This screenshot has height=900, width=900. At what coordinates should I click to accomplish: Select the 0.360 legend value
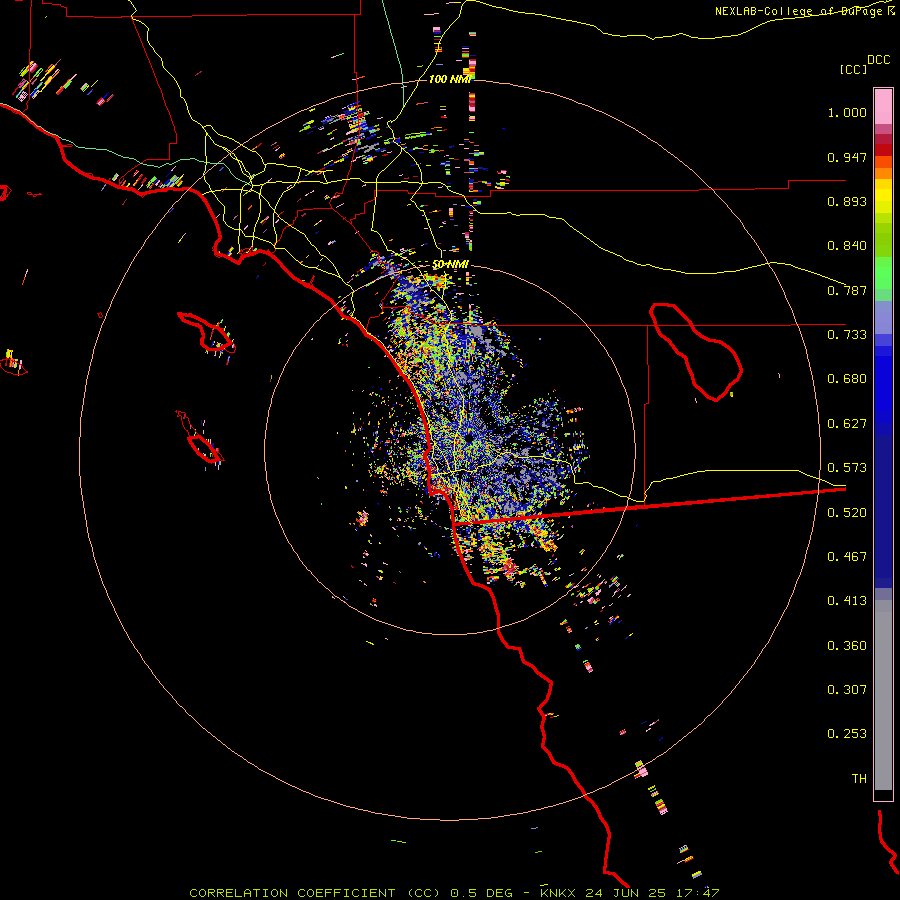pos(847,646)
